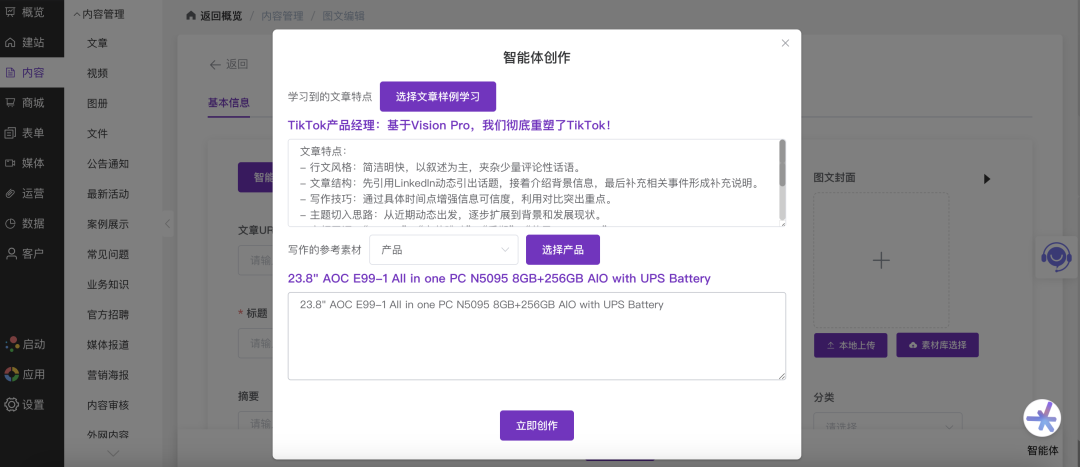This screenshot has width=1080, height=467.
Task: Close the 智能体创作 dialog
Action: 785,43
